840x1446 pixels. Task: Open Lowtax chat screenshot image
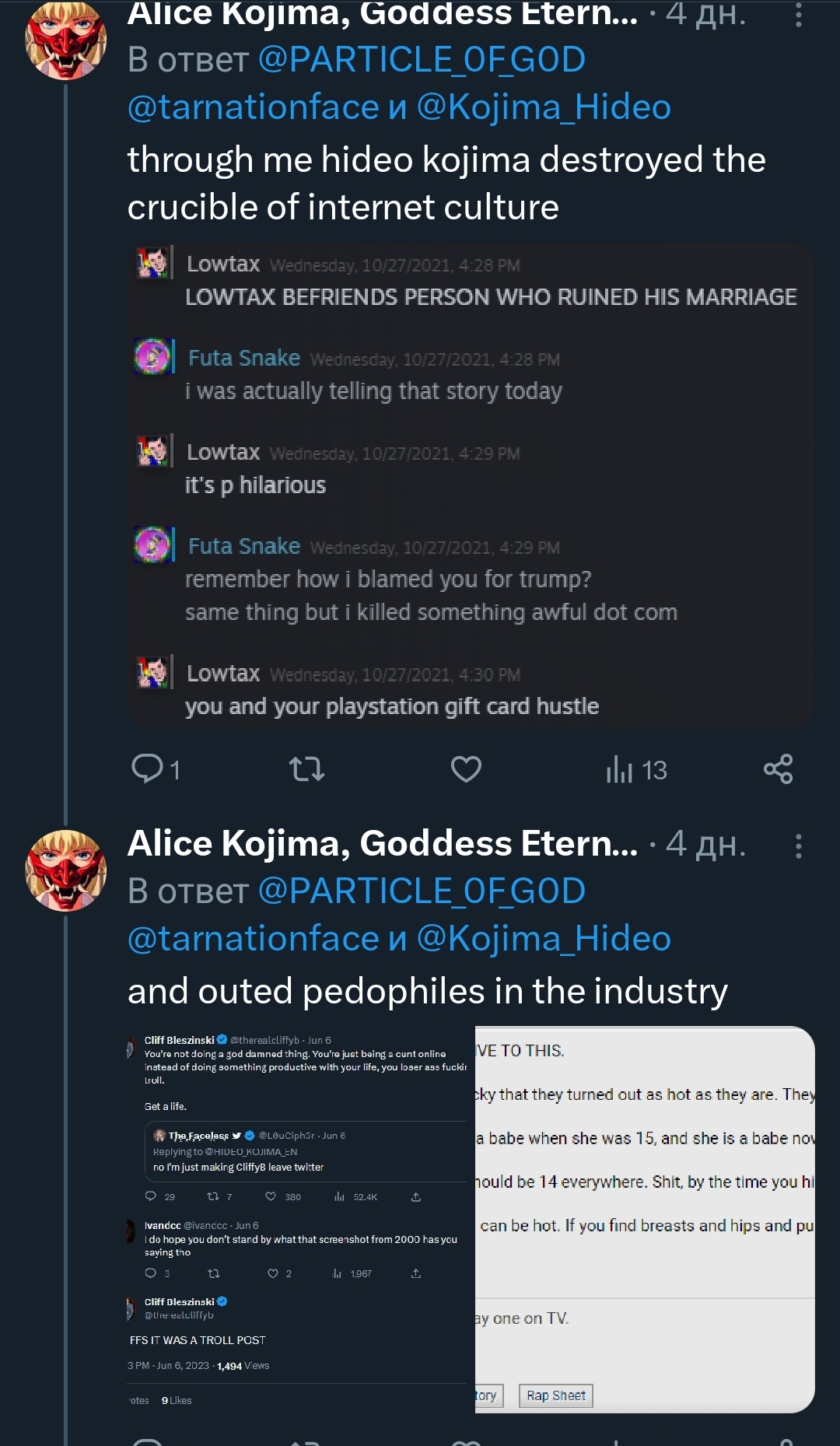[x=471, y=485]
